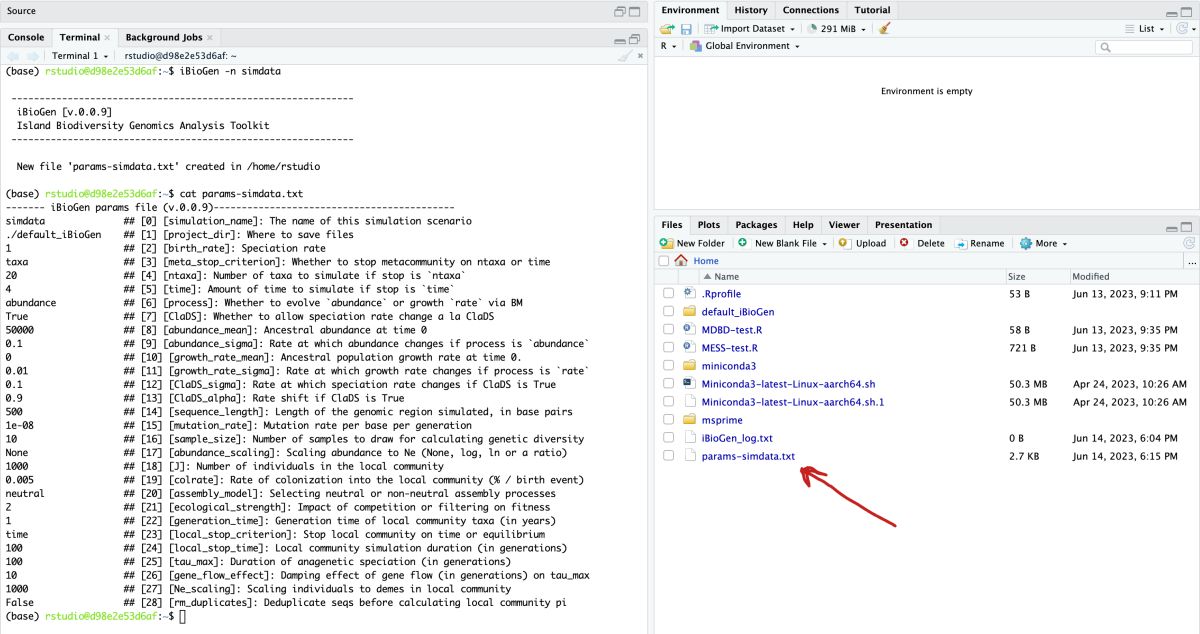The image size is (1200, 634).
Task: Open the go-to-directory ellipsis button
Action: point(1191,261)
